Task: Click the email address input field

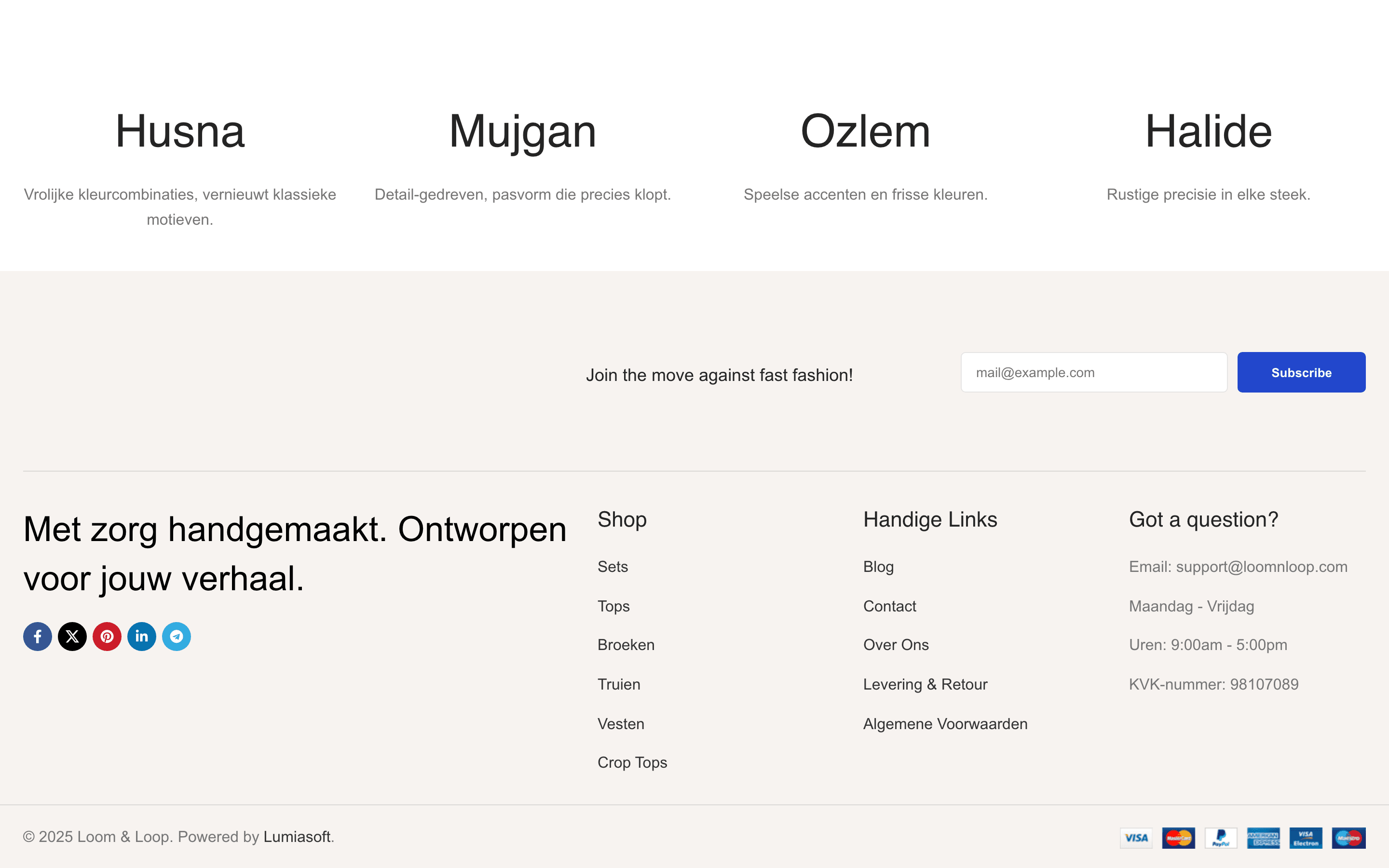Action: coord(1093,372)
